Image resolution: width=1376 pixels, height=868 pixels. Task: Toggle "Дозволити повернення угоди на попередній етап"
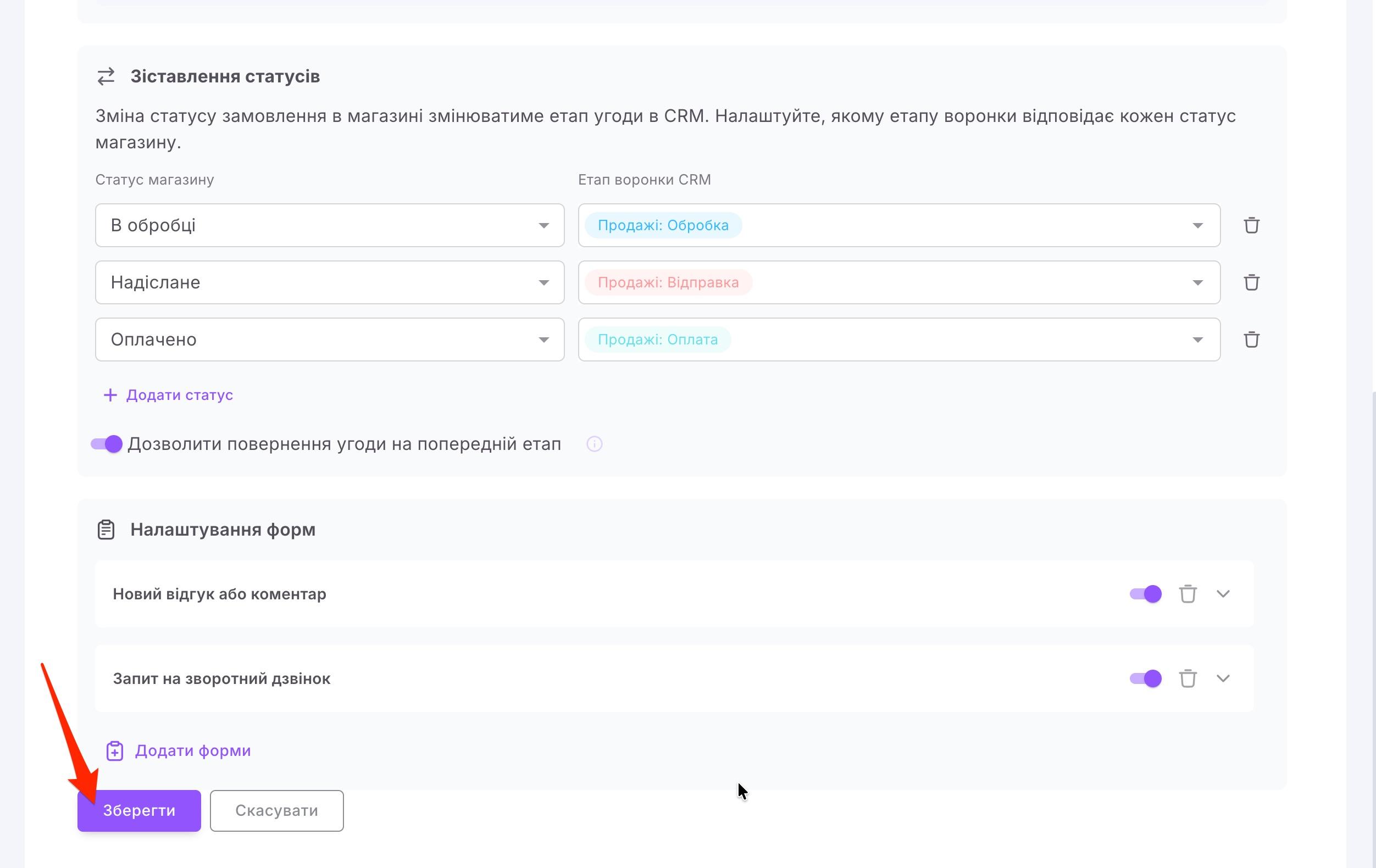106,444
